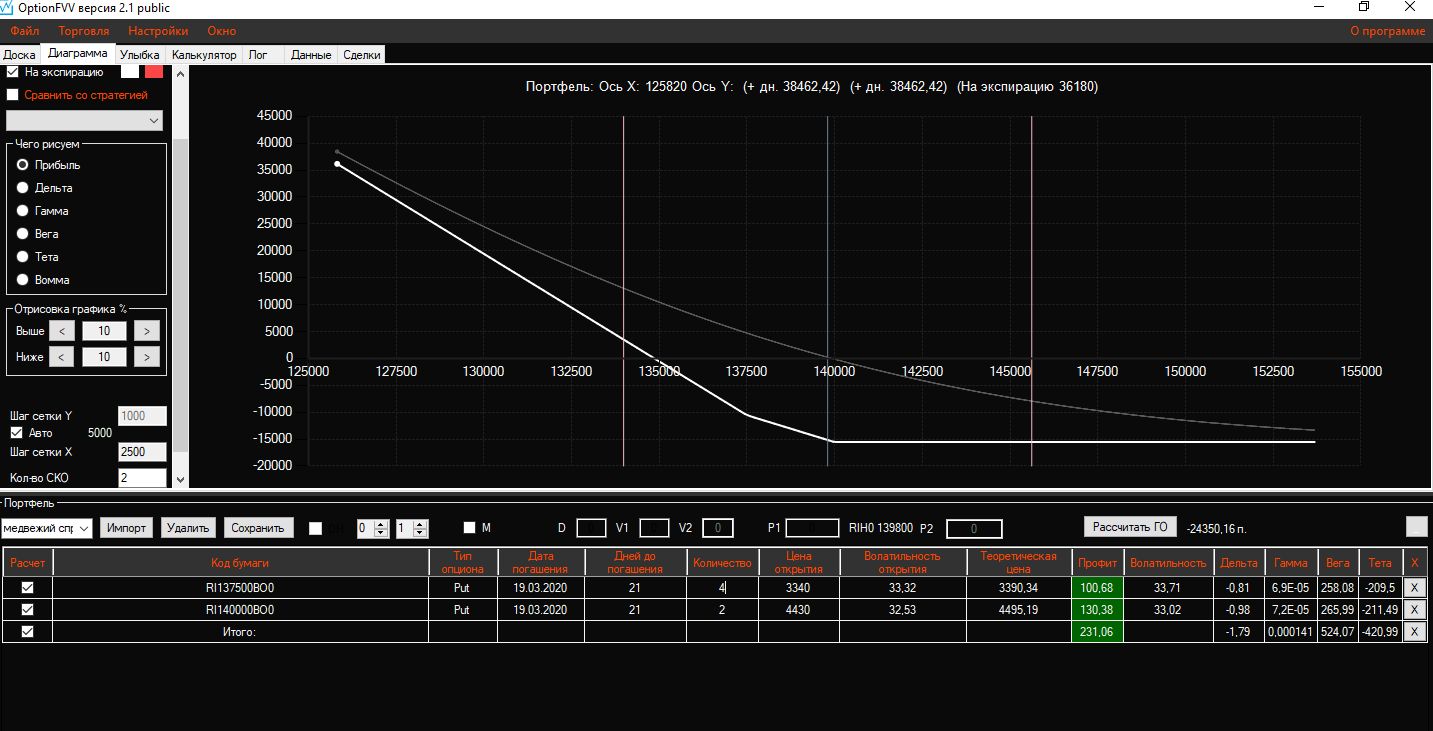The image size is (1433, 731).
Task: Open the медвежий спред portfolio dropdown
Action: click(47, 528)
